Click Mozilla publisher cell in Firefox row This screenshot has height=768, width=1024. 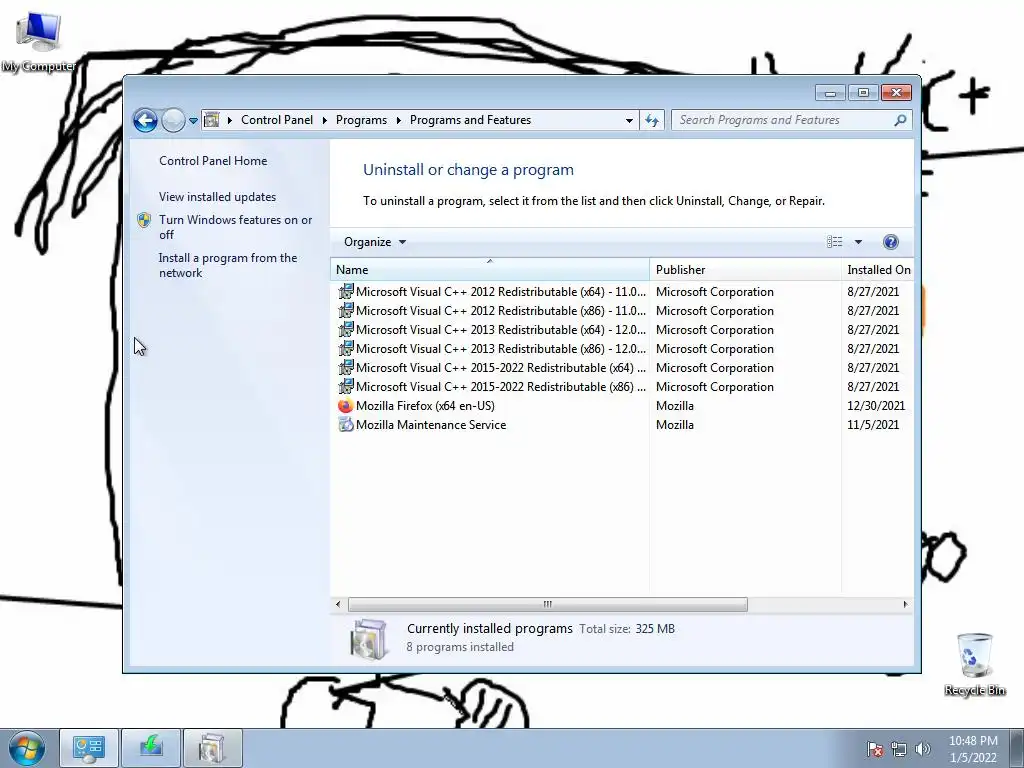(675, 406)
